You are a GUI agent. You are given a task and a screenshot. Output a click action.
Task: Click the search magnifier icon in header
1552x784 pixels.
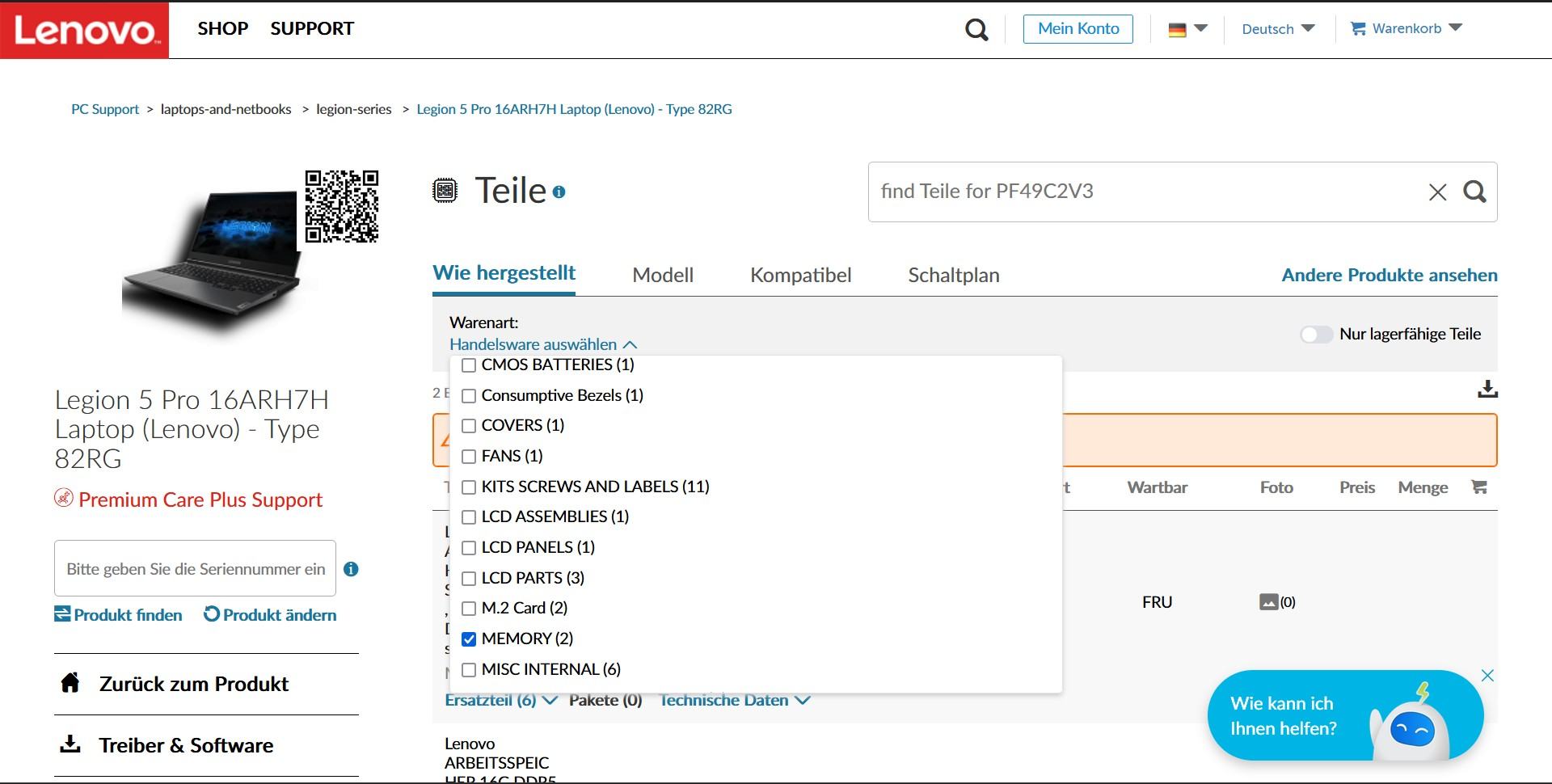point(976,30)
